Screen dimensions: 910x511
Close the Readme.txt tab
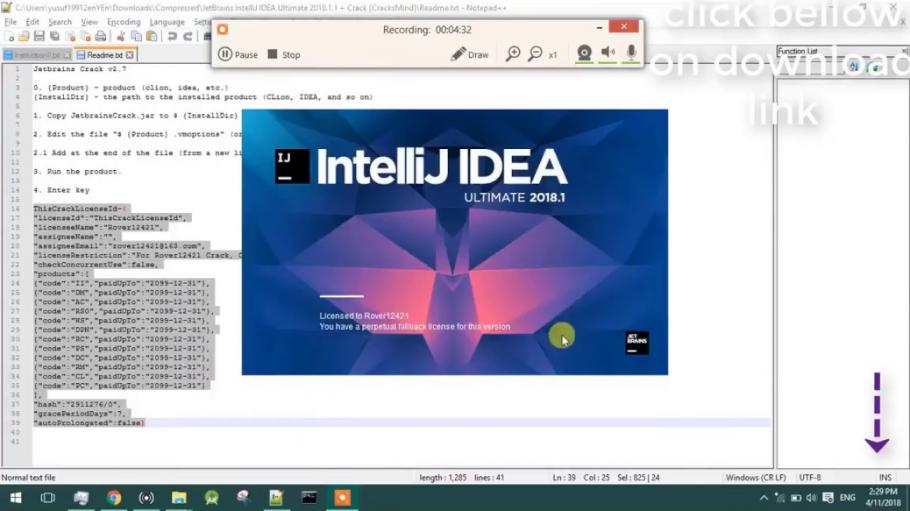tap(130, 55)
